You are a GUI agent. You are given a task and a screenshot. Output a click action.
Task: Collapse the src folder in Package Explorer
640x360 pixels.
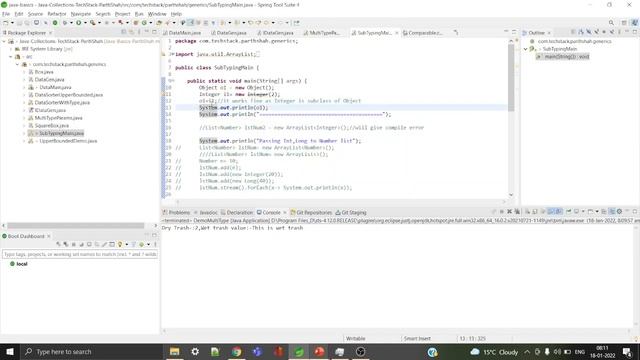[11, 57]
